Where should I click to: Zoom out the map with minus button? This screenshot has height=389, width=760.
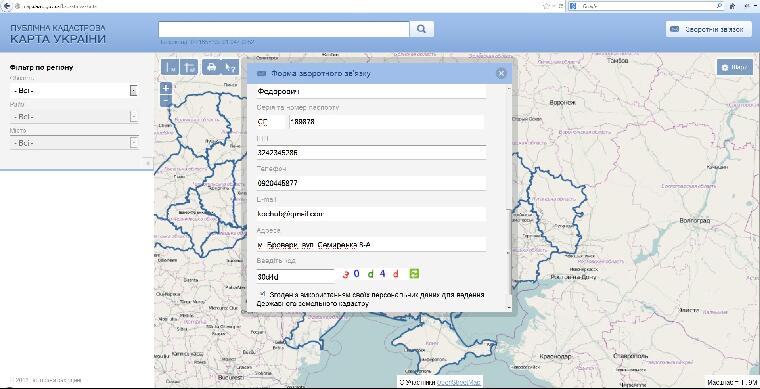tap(166, 101)
